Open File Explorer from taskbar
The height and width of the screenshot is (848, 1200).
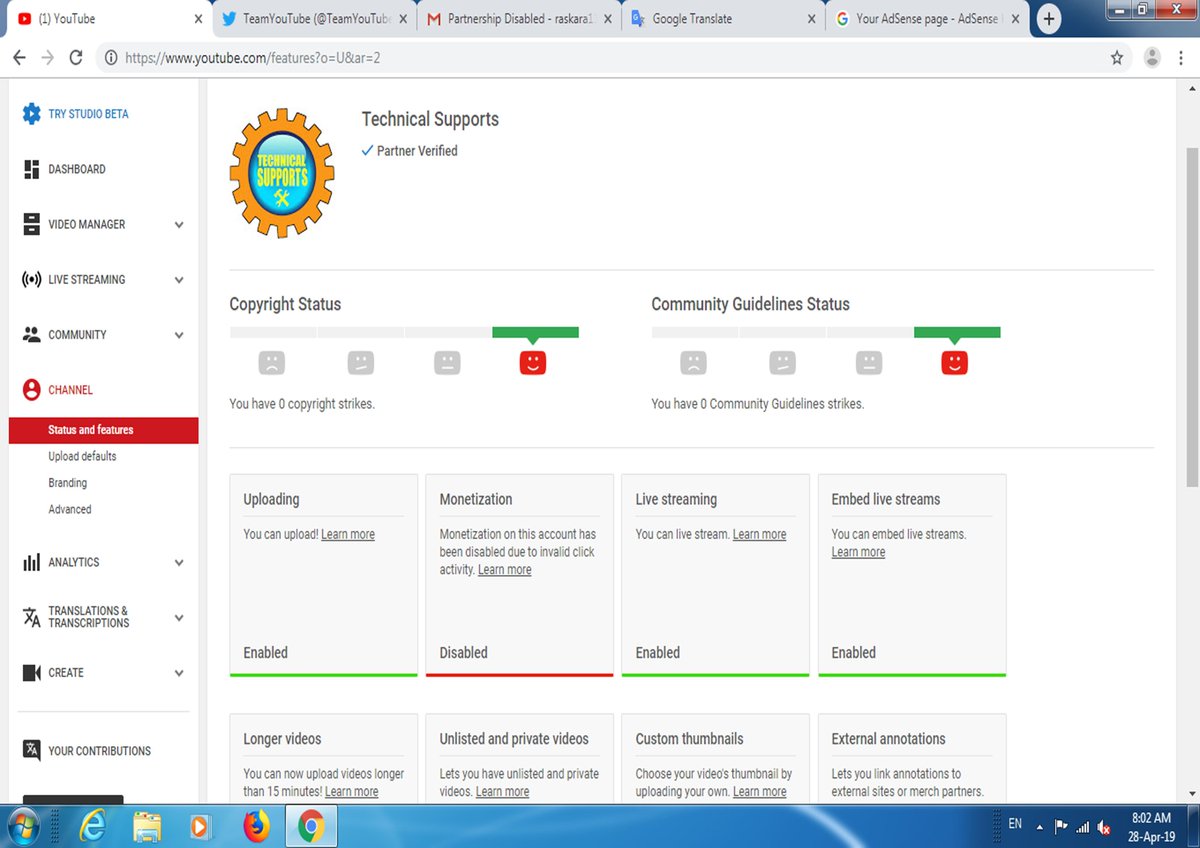point(147,826)
